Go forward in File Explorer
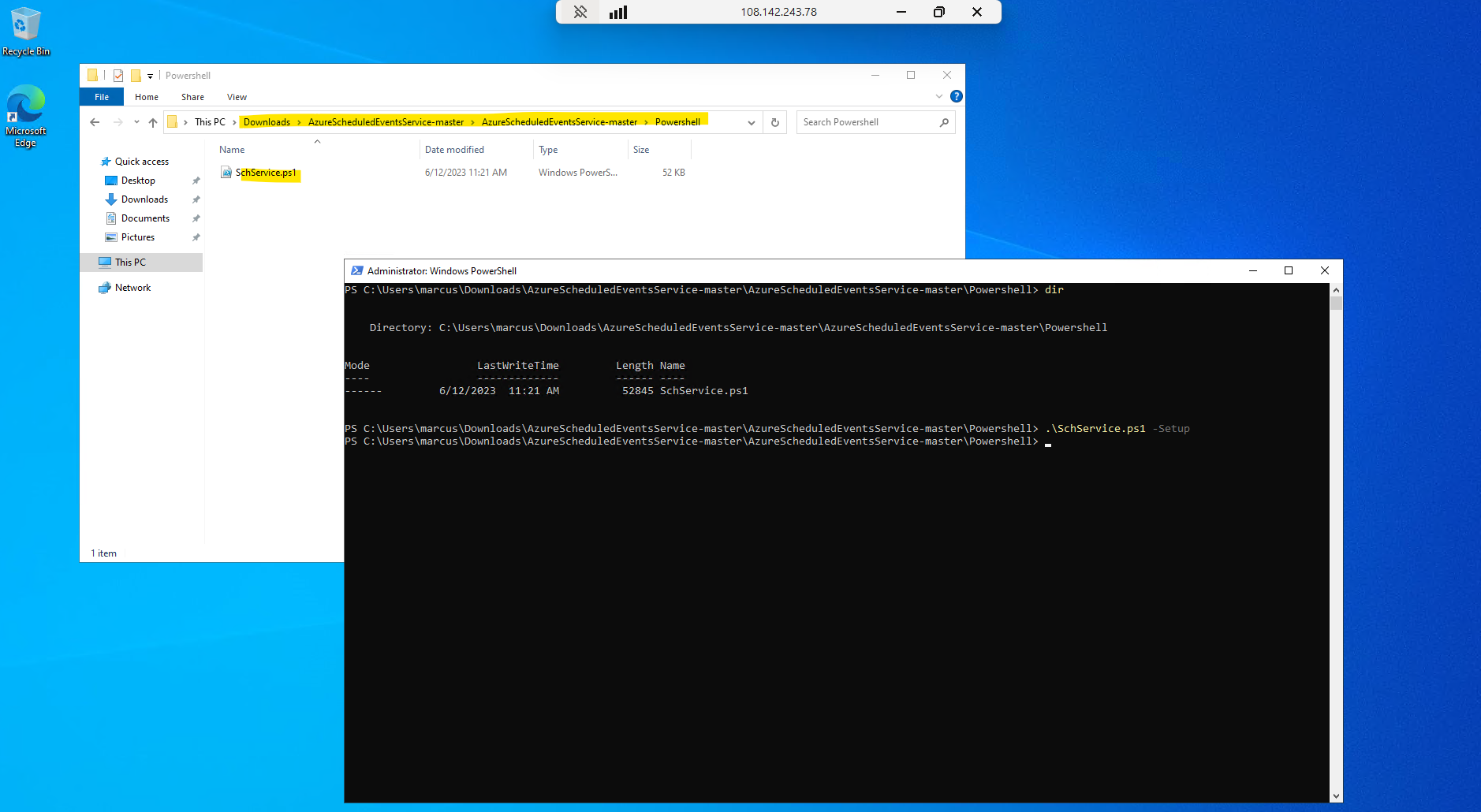The width and height of the screenshot is (1481, 812). (118, 122)
